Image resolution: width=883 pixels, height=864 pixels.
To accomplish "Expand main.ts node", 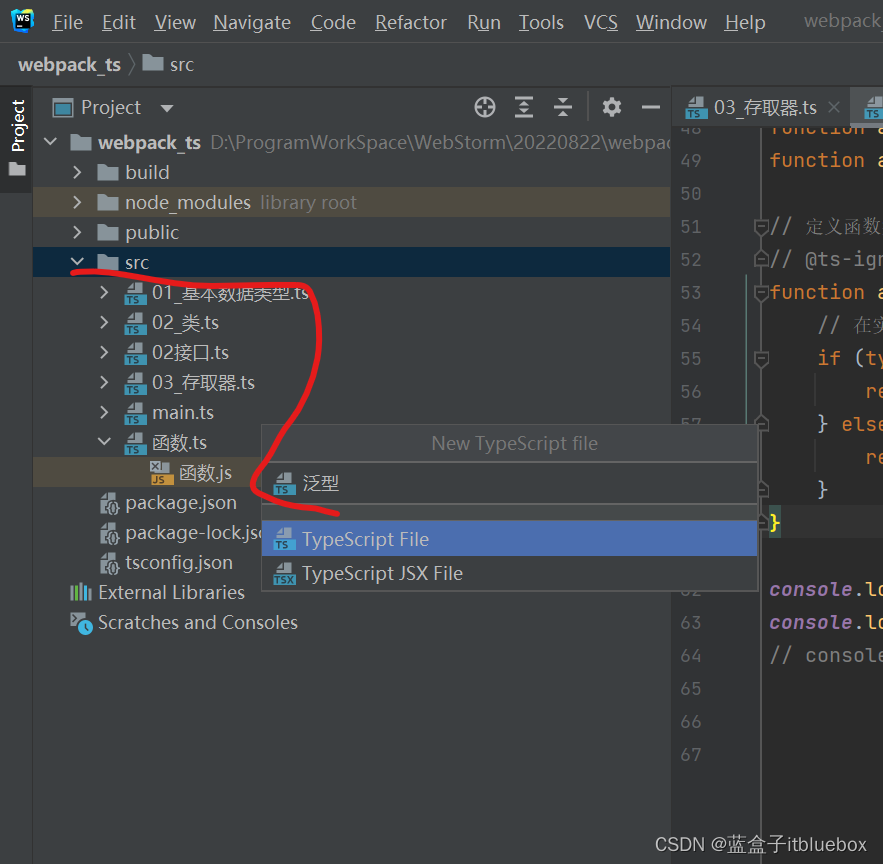I will click(x=104, y=412).
